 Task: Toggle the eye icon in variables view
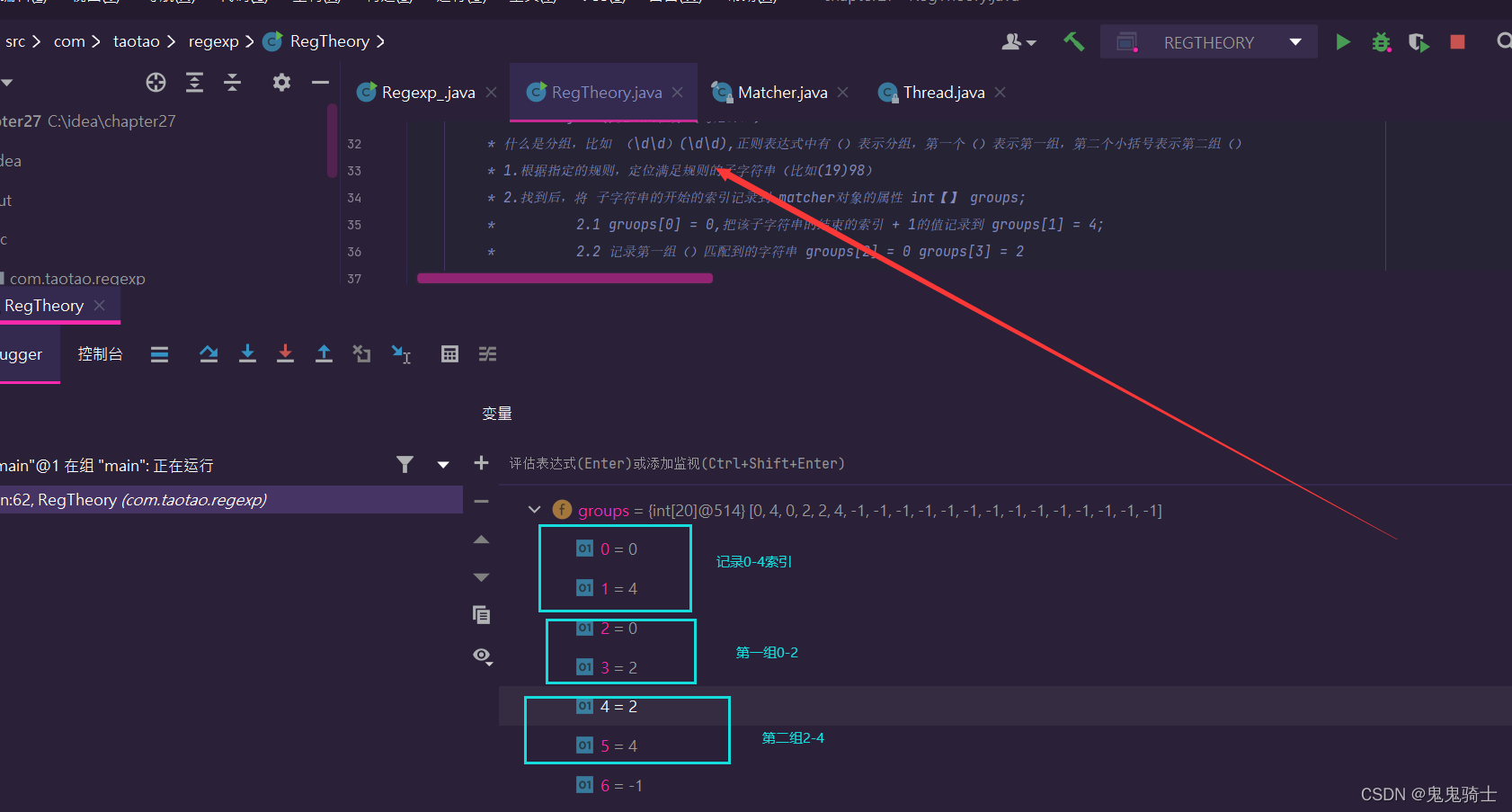(482, 656)
